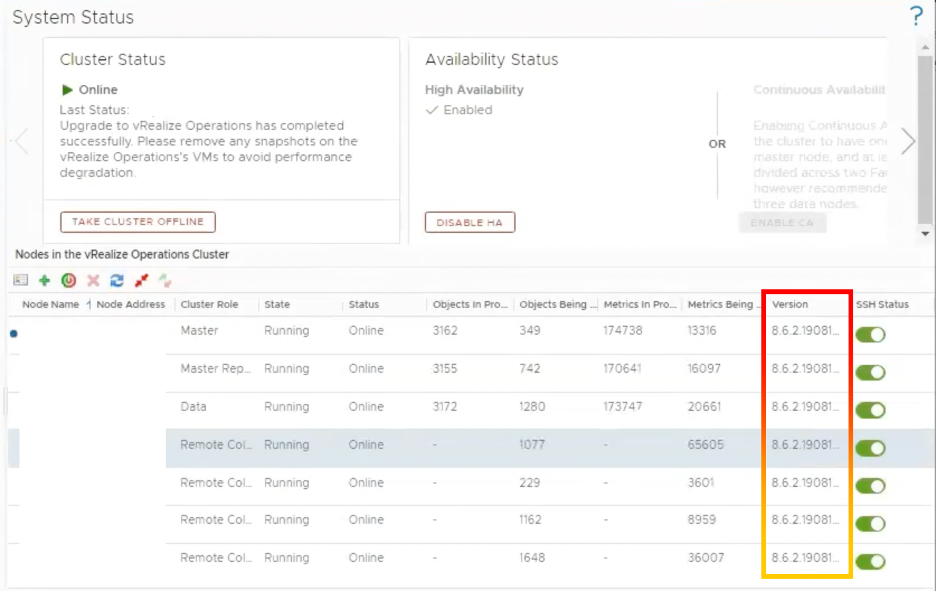Open help with the question mark icon
The image size is (936, 592).
point(916,16)
